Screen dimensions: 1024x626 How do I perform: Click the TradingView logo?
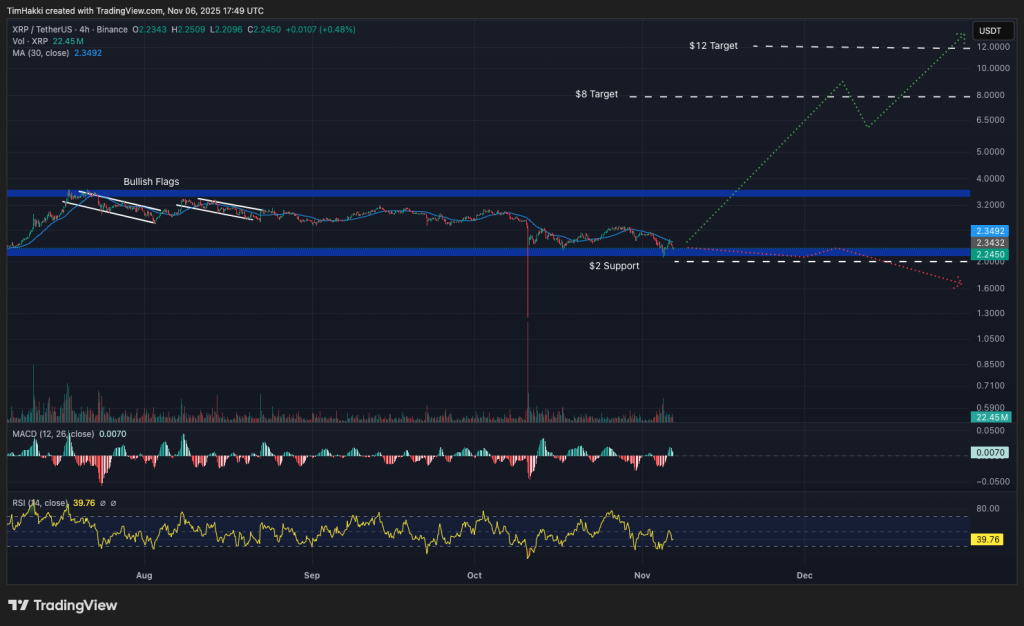coord(62,605)
